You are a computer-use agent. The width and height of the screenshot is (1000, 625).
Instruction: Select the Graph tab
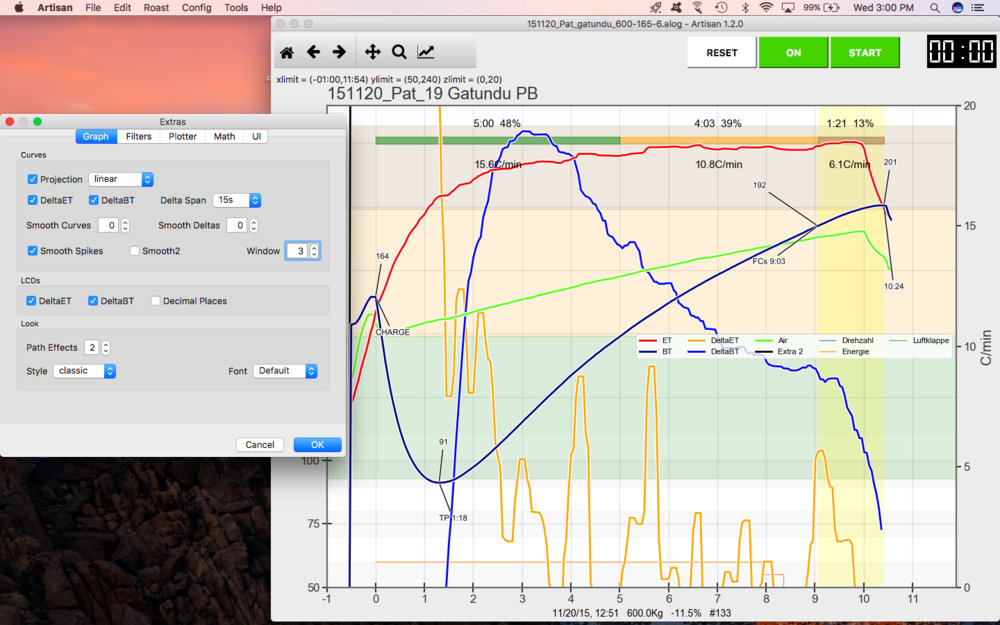[96, 136]
